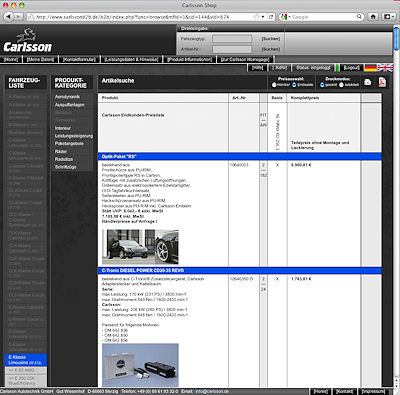400x395 pixels.
Task: Select the Schriftzüge product category
Action: [65, 167]
